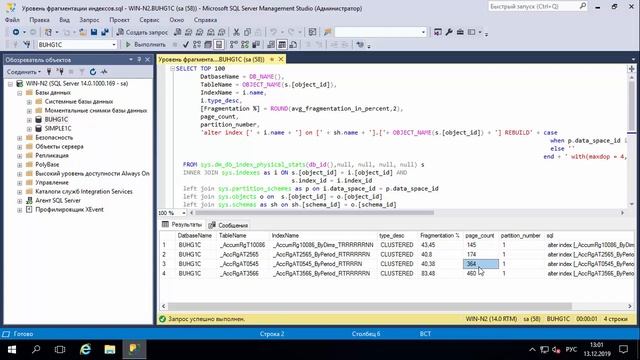Click the Cut scissors icon
Viewport: 640px width, 360px height.
coord(236,32)
